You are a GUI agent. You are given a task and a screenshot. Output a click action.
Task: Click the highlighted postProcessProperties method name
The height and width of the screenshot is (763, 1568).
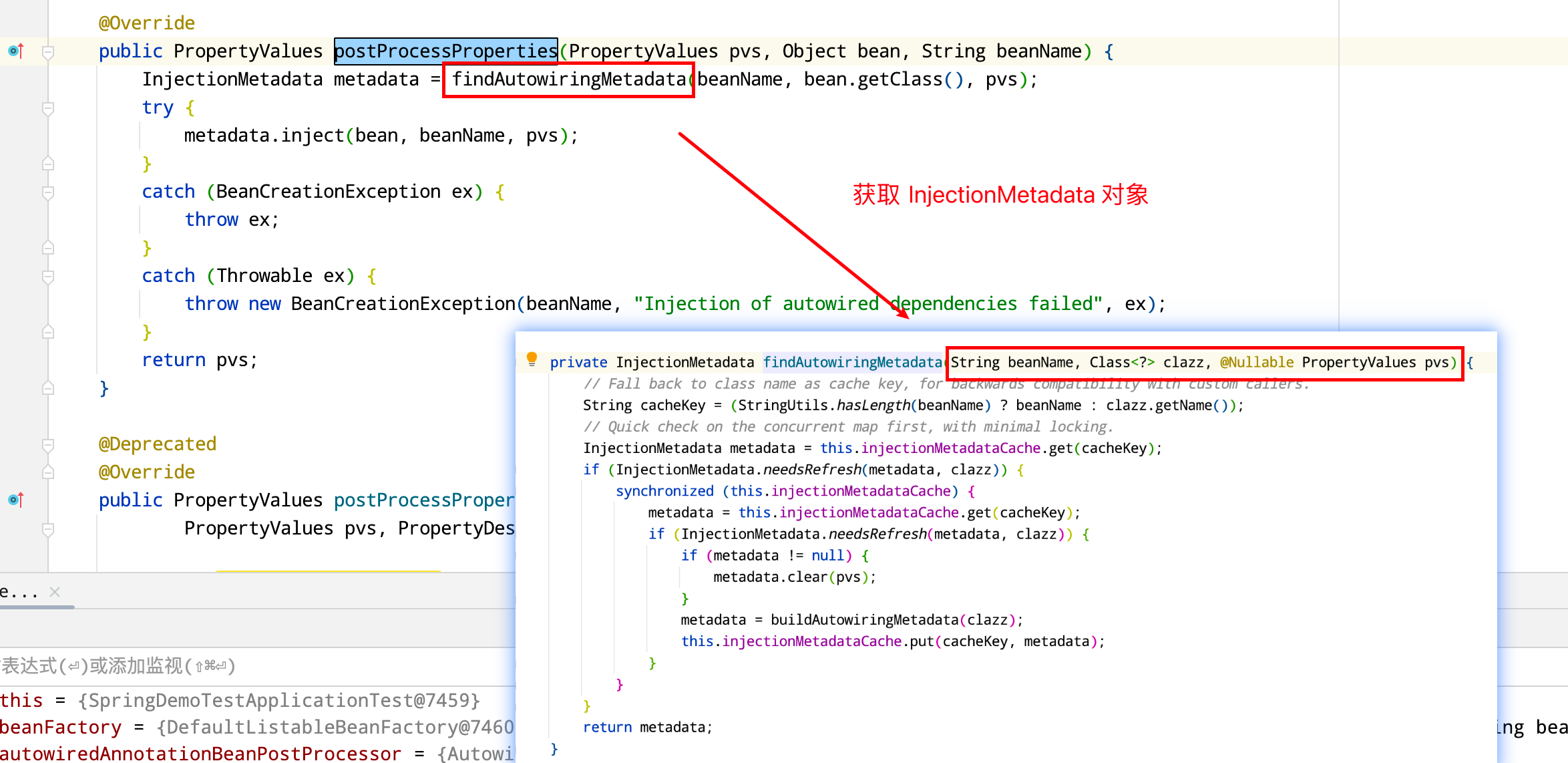pos(445,51)
